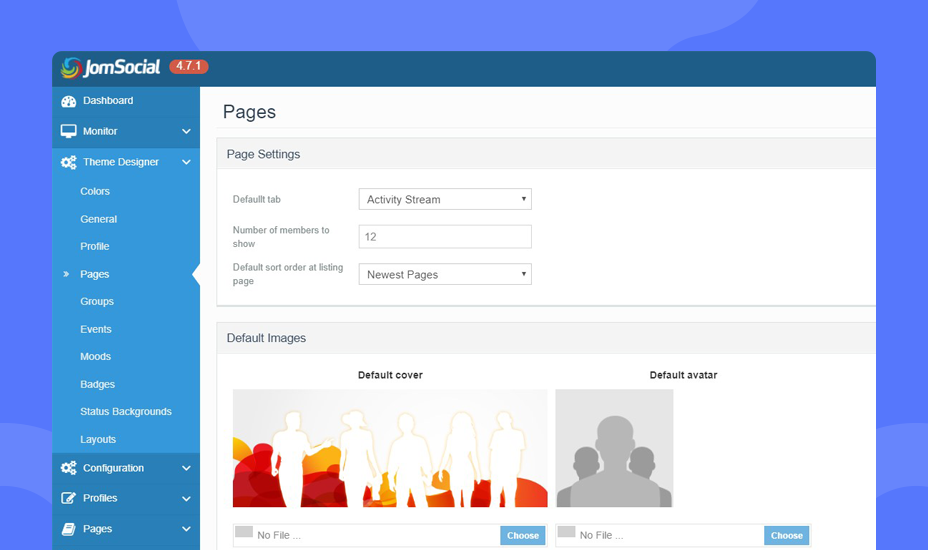Expand the Monitor menu chevron

(186, 131)
